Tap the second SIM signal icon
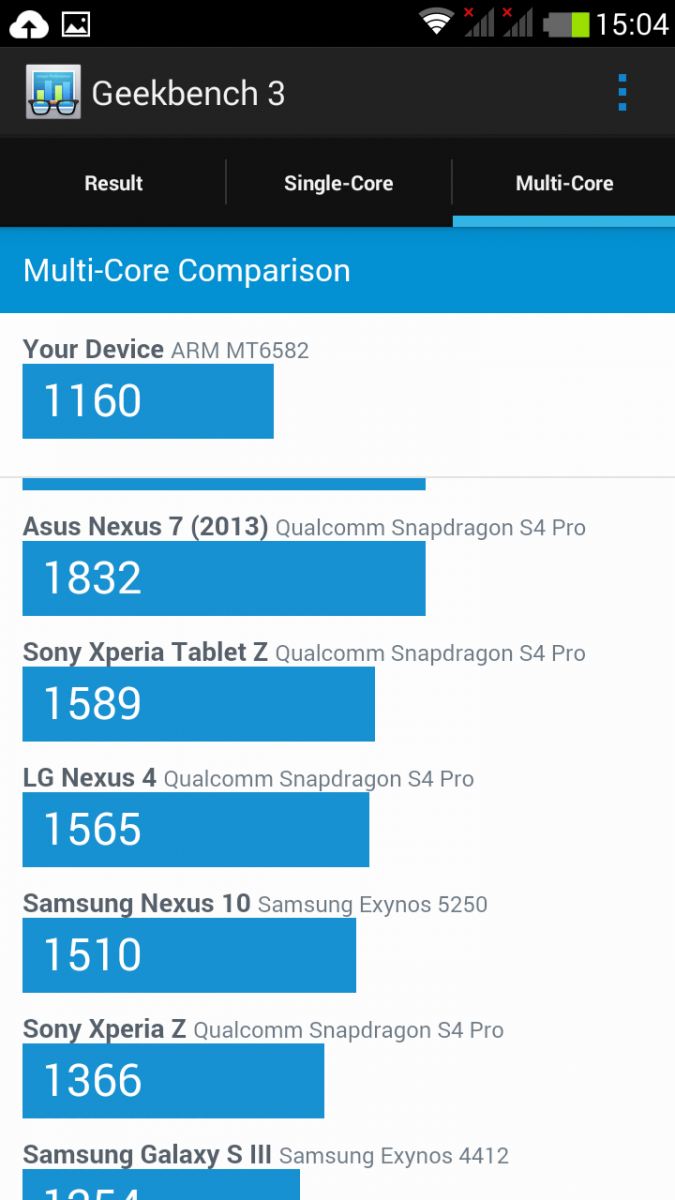 (x=517, y=22)
